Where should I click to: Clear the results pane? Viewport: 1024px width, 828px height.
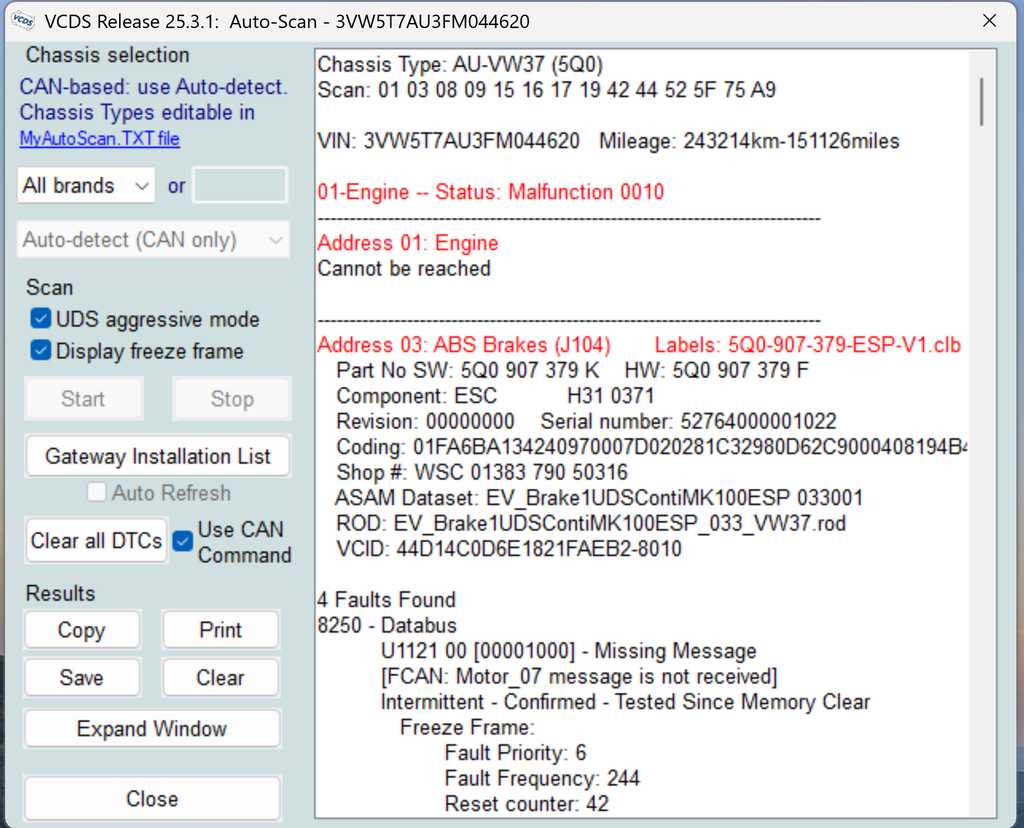[x=221, y=678]
